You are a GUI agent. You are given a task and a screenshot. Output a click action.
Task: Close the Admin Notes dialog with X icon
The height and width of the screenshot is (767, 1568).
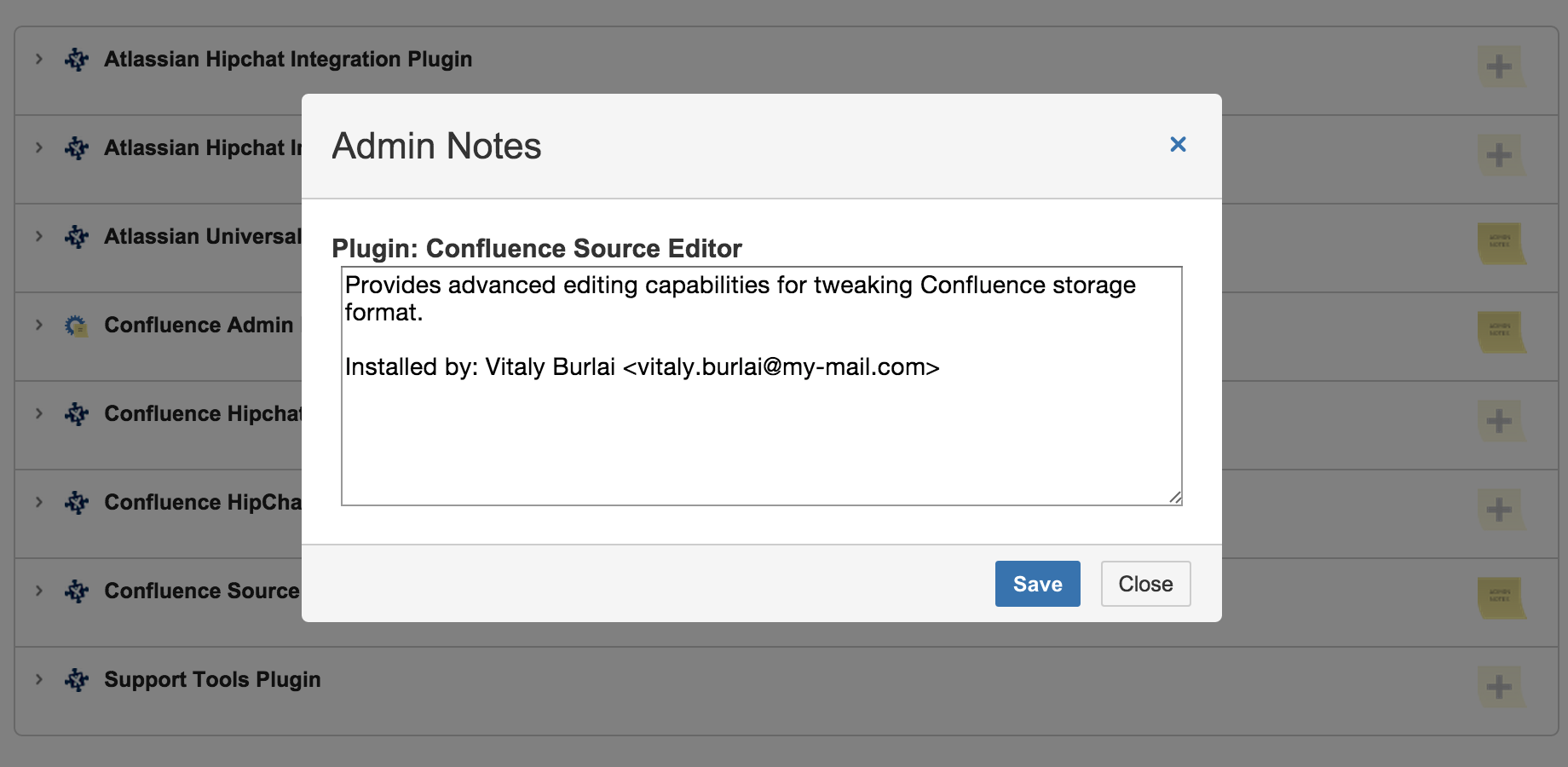tap(1178, 145)
